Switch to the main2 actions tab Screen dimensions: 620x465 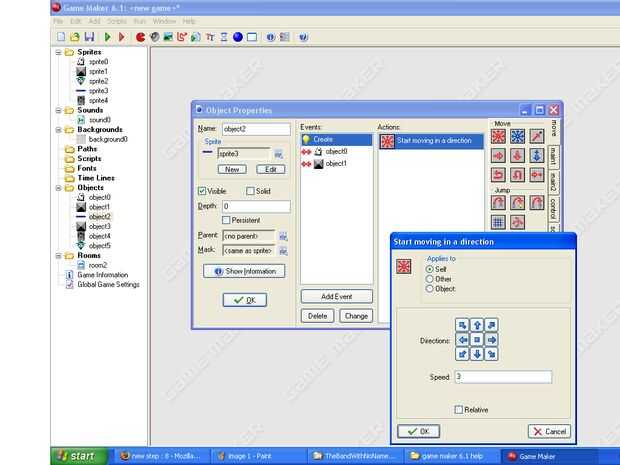click(x=554, y=182)
